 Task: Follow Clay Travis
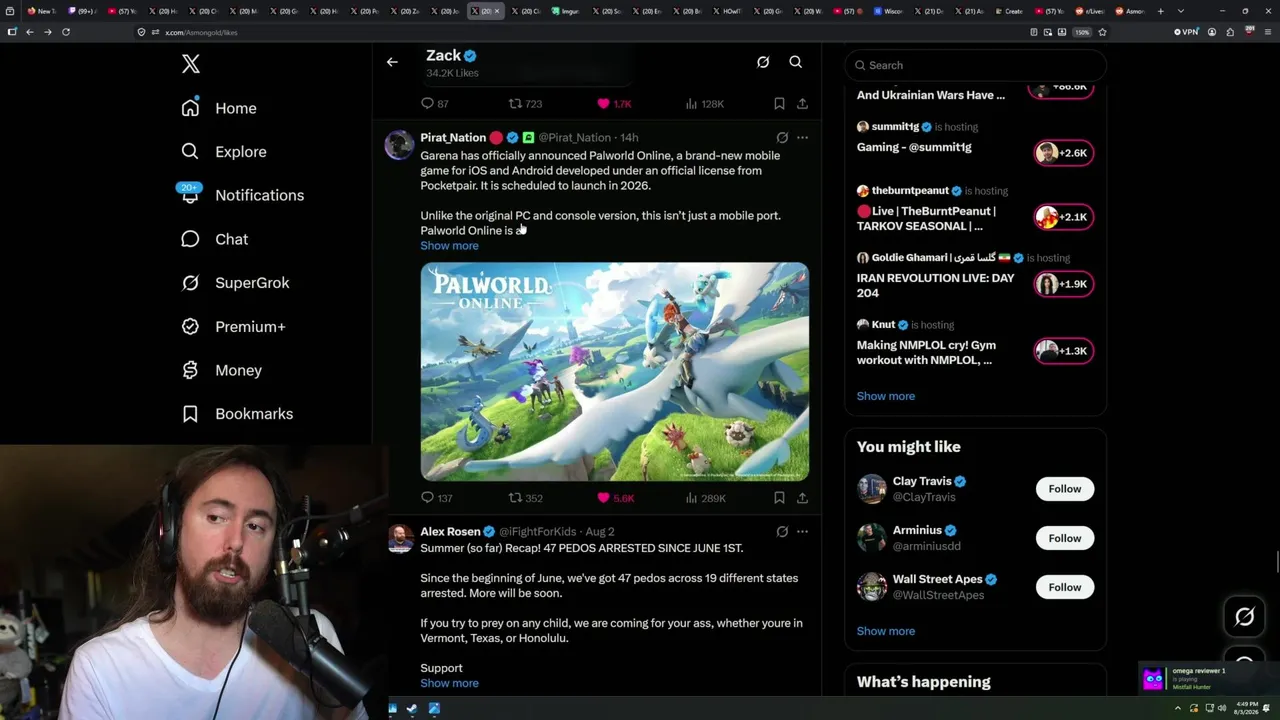coord(1065,489)
